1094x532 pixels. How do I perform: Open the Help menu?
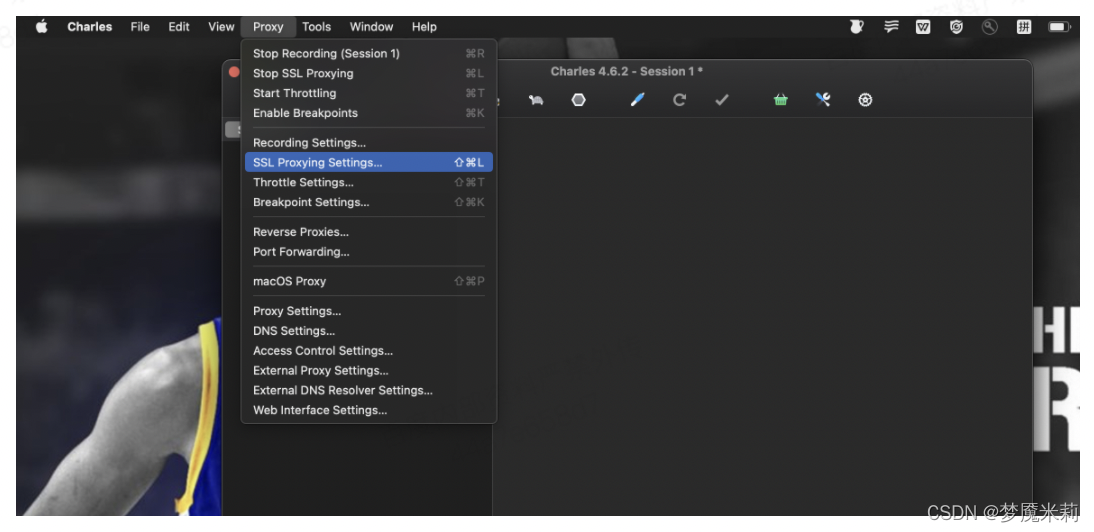(424, 26)
